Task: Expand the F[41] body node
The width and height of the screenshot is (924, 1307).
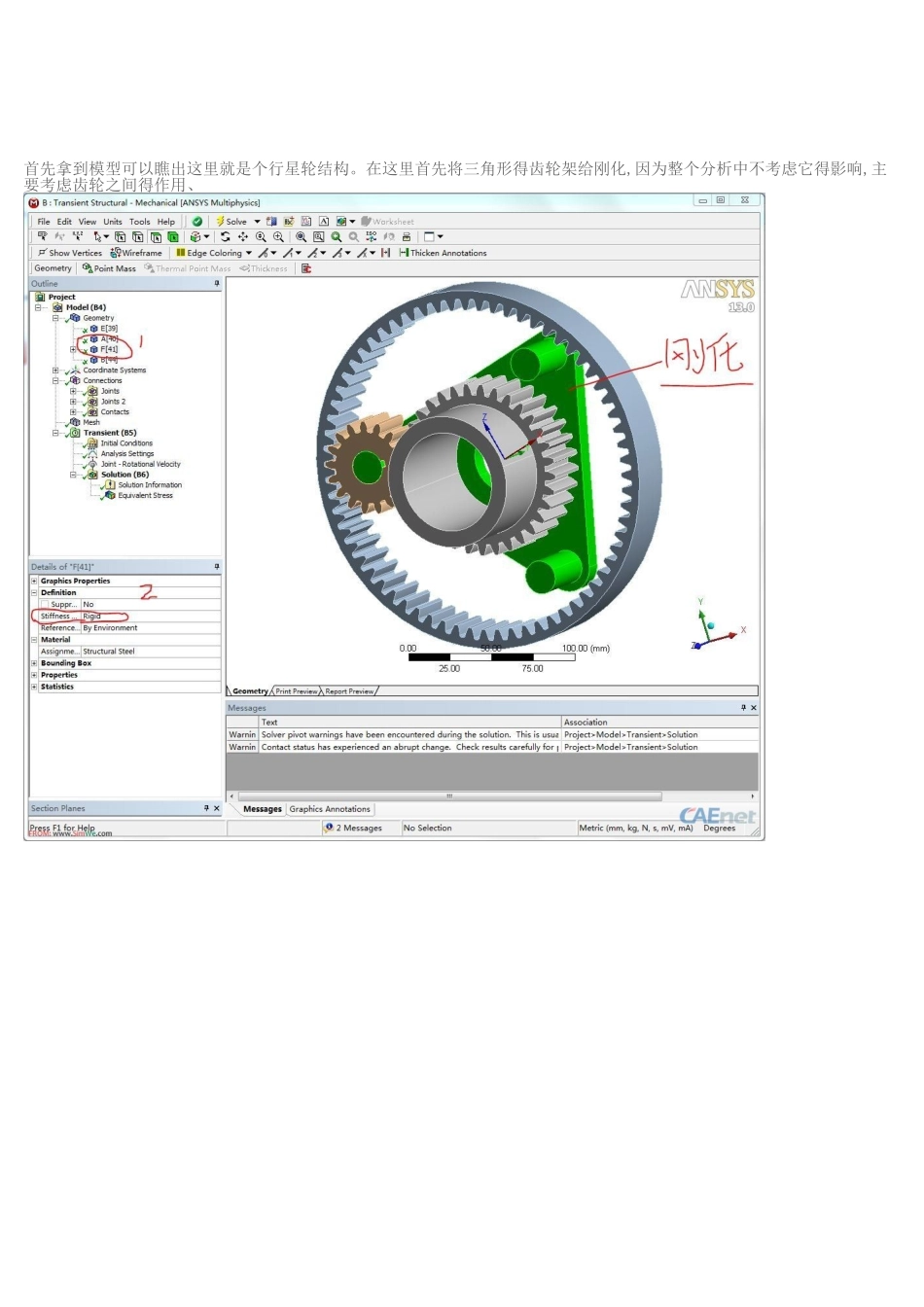Action: [x=73, y=349]
